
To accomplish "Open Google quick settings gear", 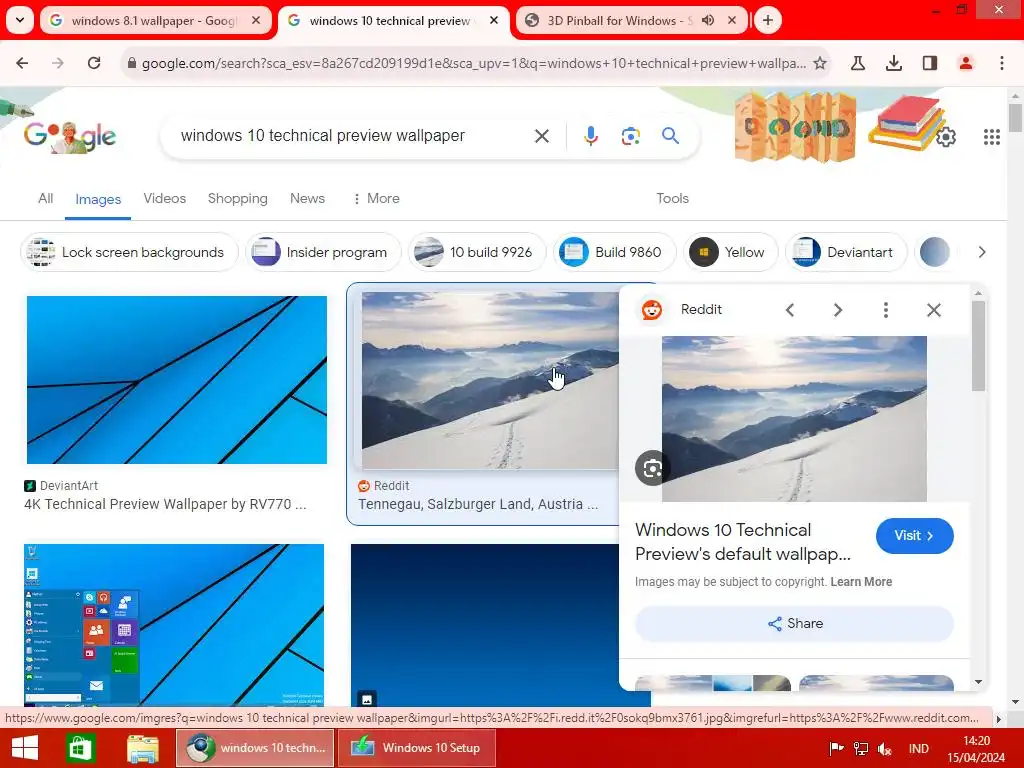I will point(946,137).
